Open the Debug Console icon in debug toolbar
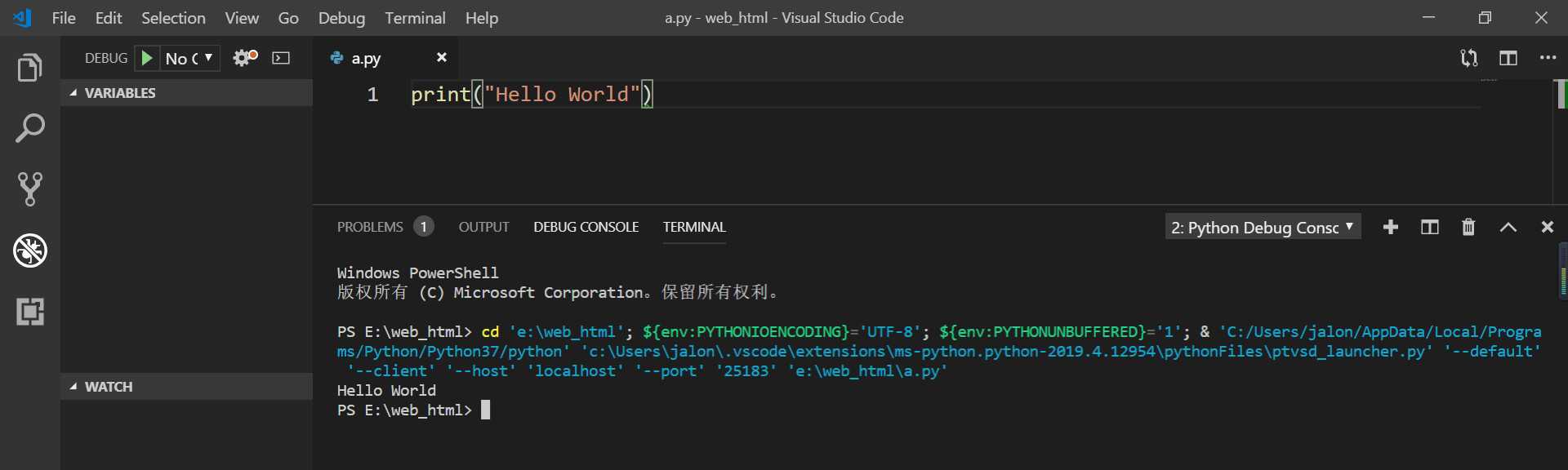Image resolution: width=1568 pixels, height=470 pixels. tap(281, 58)
